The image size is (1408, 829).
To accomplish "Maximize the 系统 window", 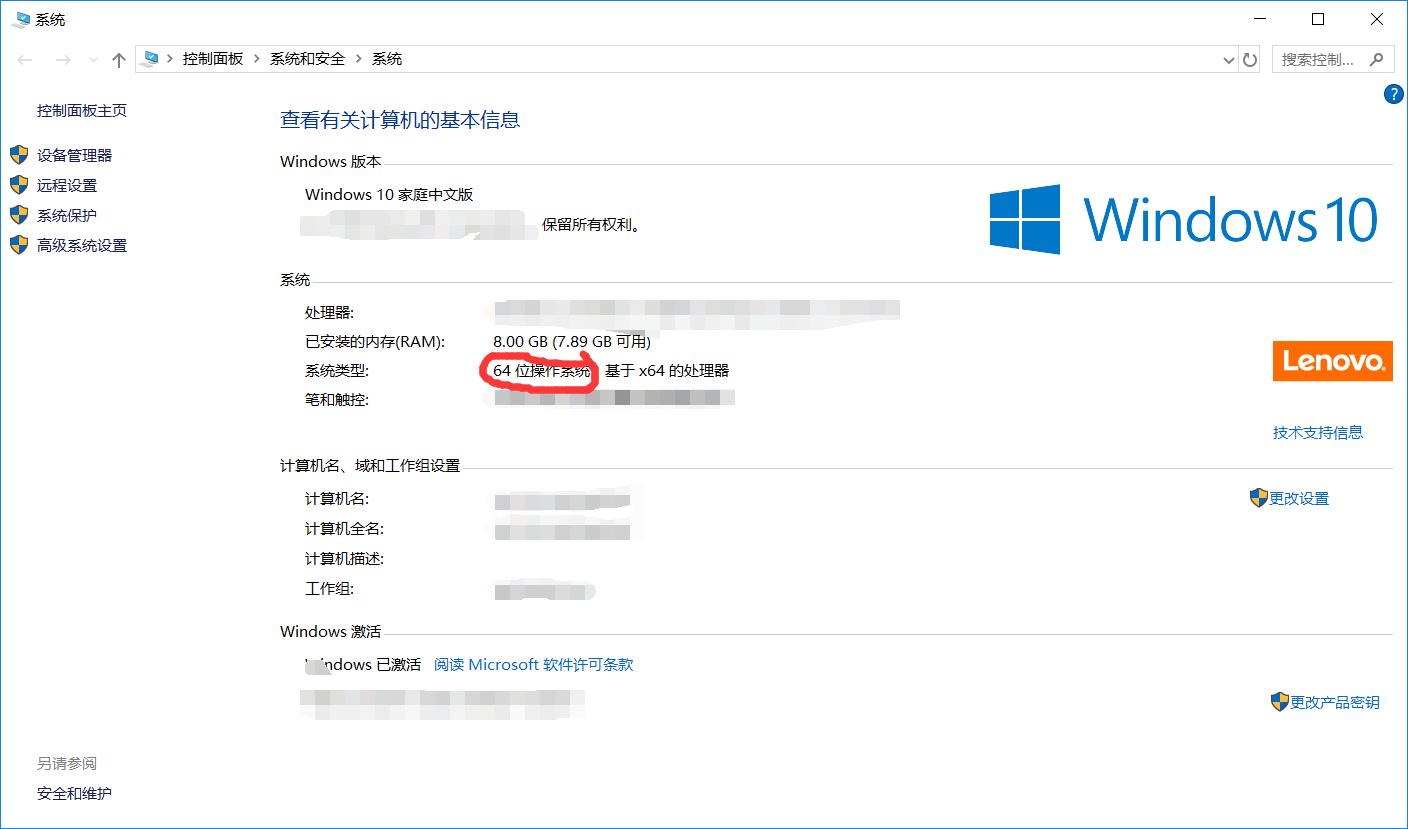I will tap(1318, 19).
